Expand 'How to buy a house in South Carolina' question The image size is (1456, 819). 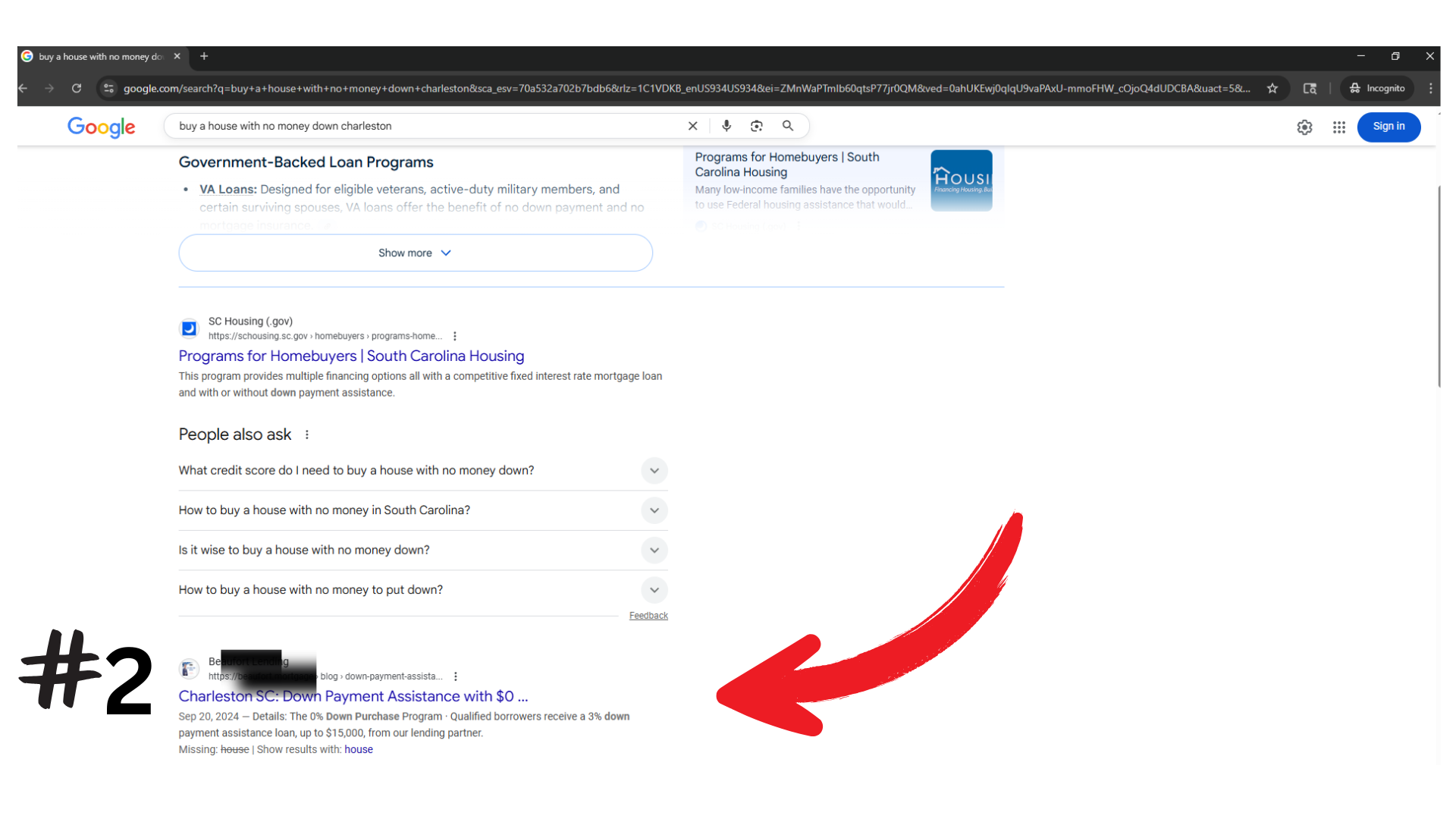[x=654, y=510]
